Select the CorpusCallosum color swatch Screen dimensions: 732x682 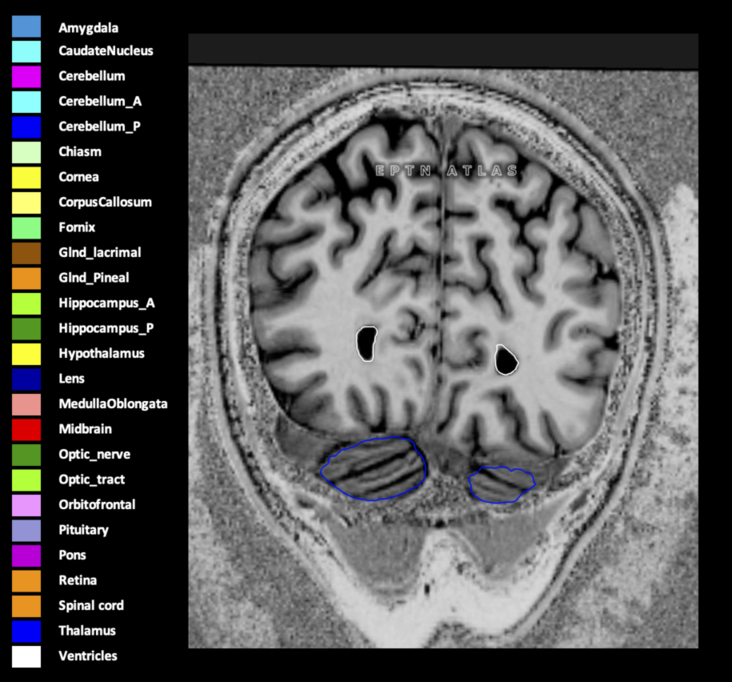(26, 203)
